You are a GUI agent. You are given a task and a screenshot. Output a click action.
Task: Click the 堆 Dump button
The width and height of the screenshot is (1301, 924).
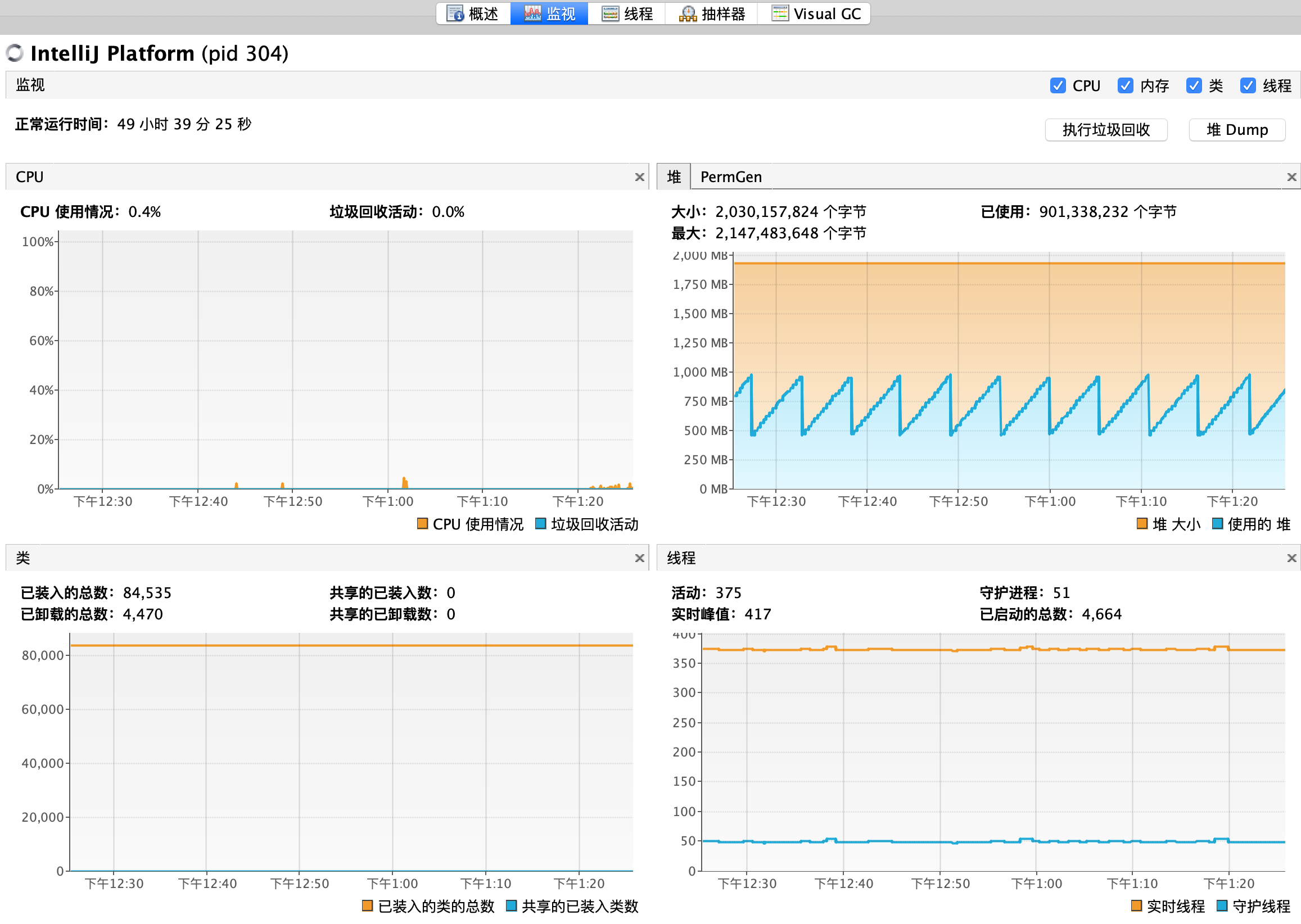point(1237,130)
